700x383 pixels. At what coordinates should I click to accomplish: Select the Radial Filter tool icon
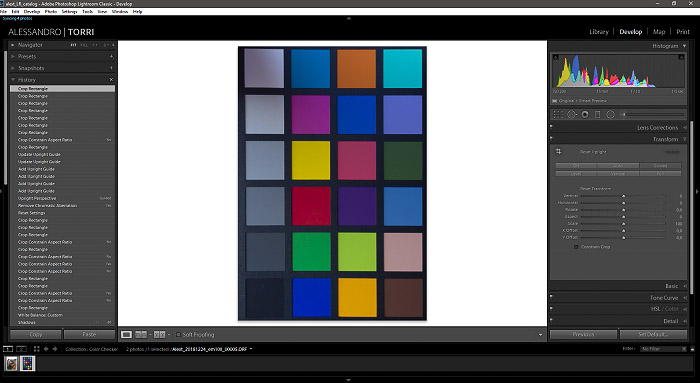pos(610,115)
